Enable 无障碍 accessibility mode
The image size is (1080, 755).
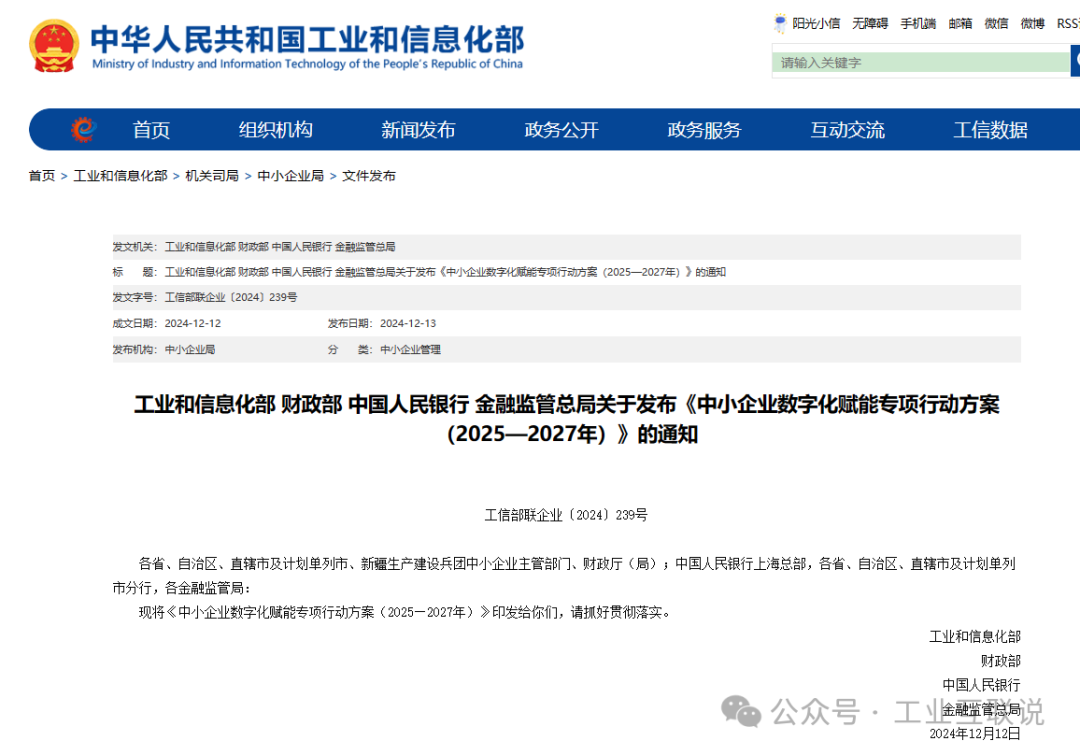coord(868,23)
